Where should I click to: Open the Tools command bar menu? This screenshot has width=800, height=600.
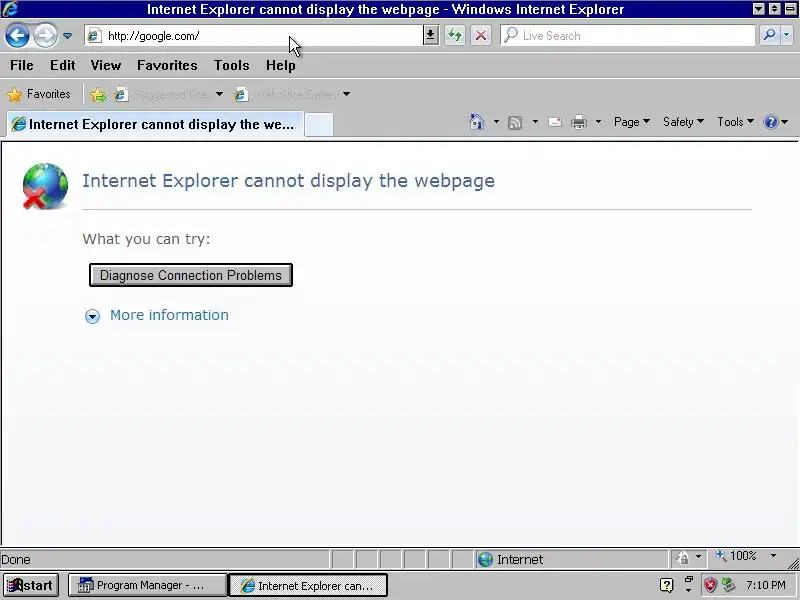pos(735,122)
